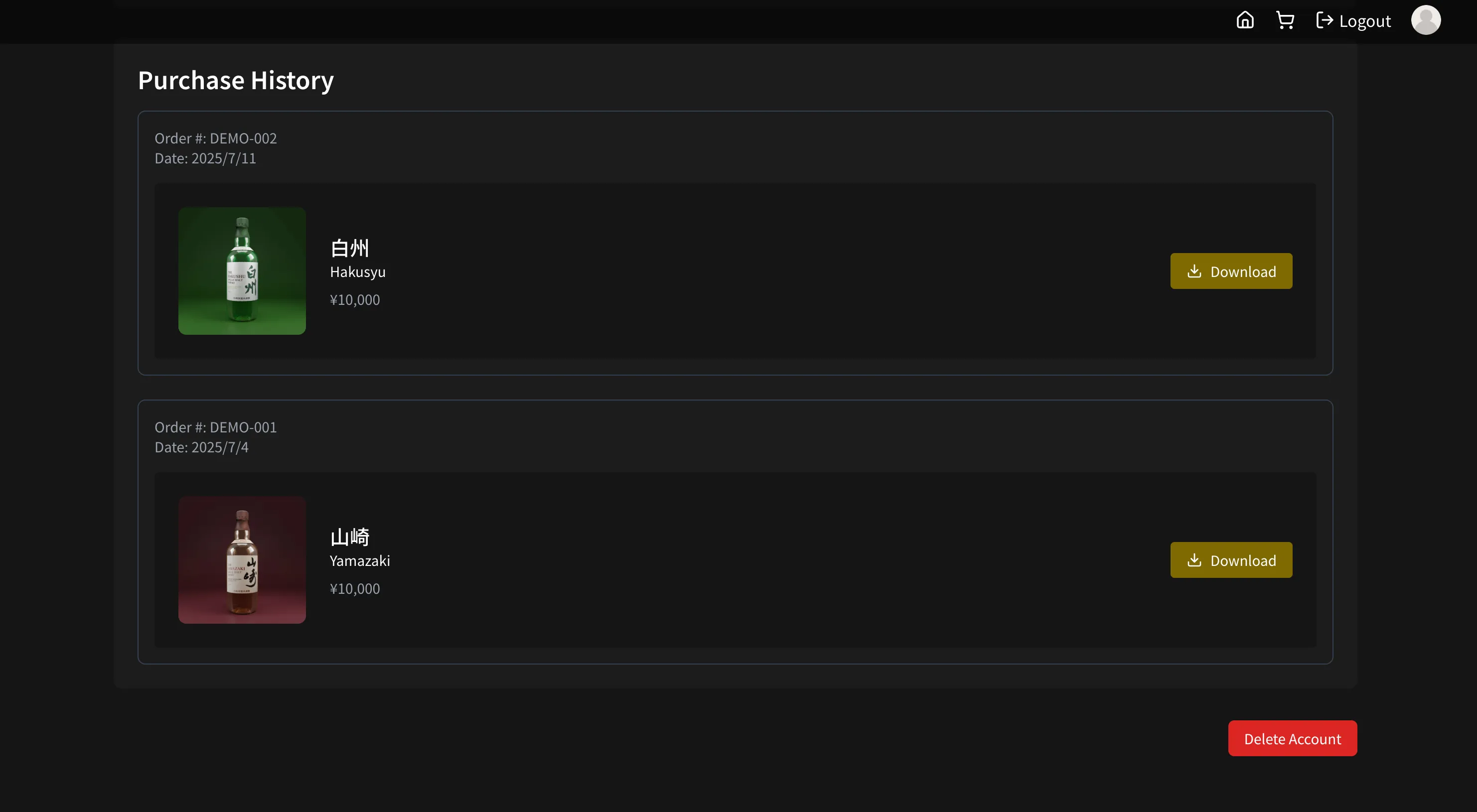The image size is (1477, 812).
Task: Click the logout arrow icon
Action: [x=1324, y=20]
